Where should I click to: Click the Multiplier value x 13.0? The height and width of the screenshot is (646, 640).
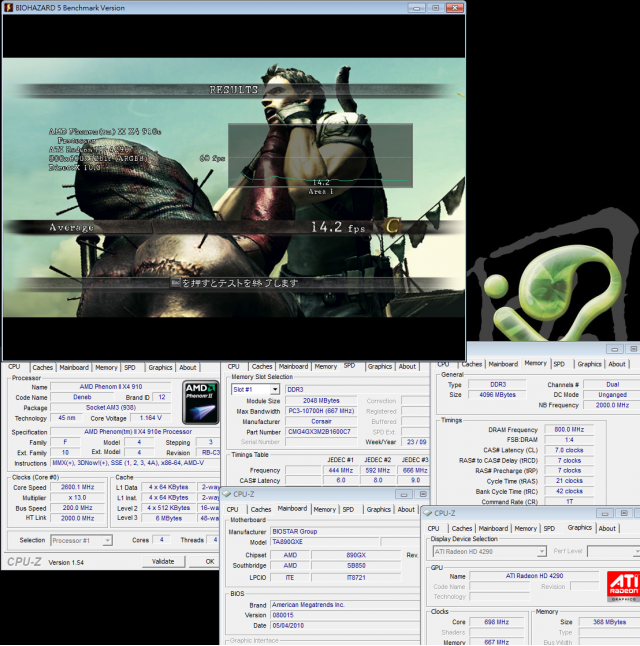[77, 498]
